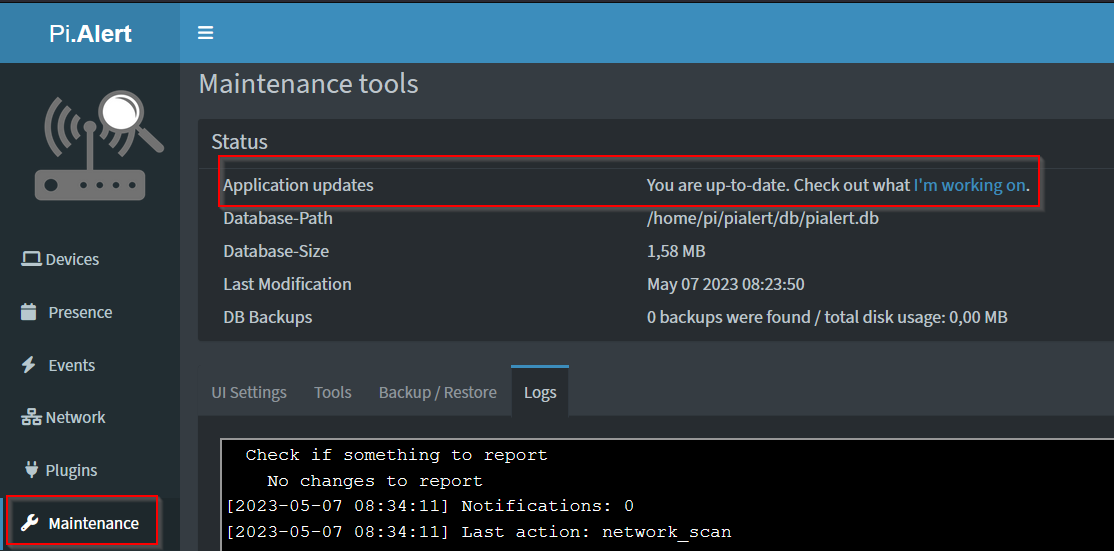Screen dimensions: 1114x551
Task: Follow the "I'm working on" link
Action: [x=969, y=185]
